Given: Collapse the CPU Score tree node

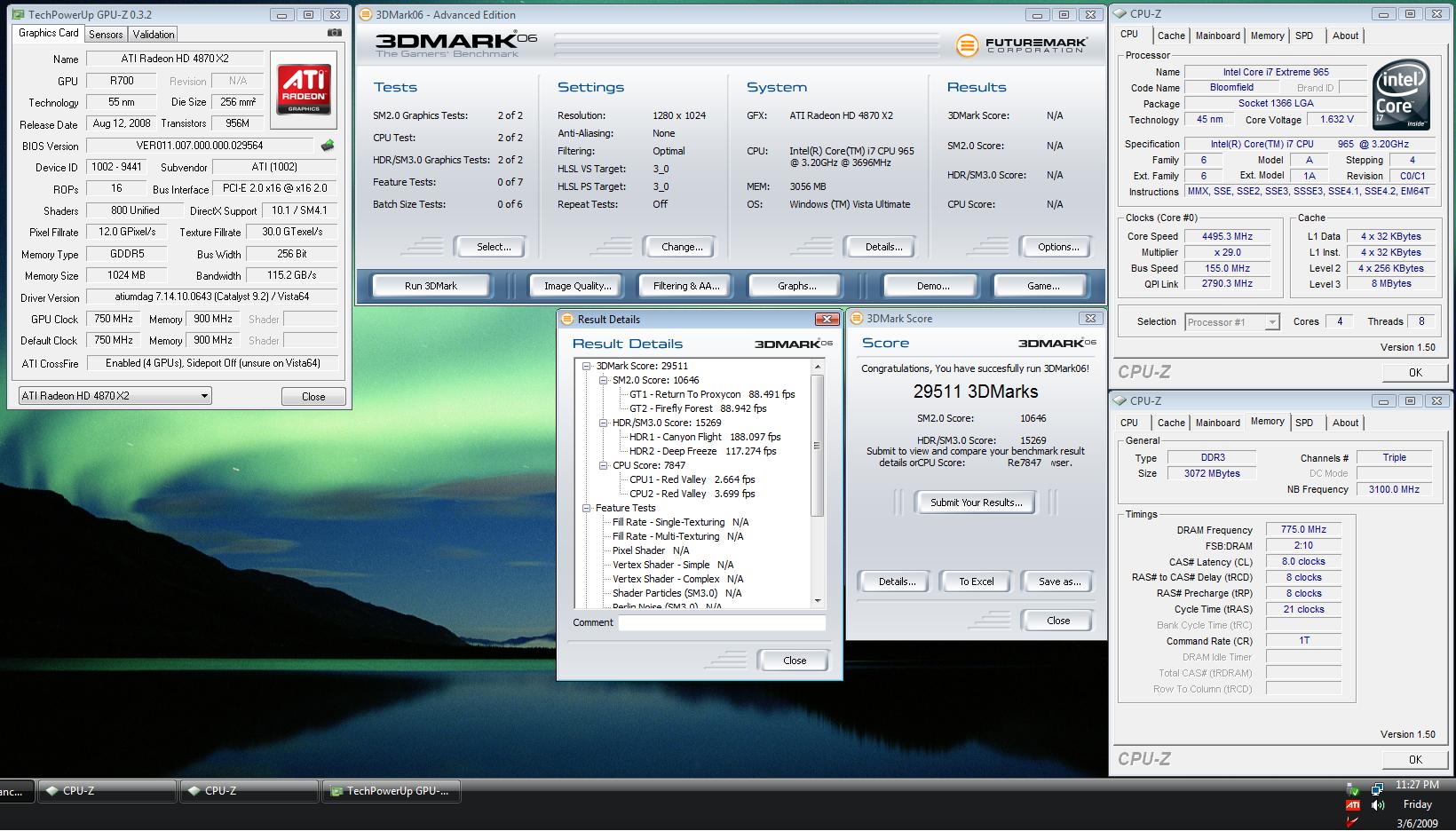Looking at the screenshot, I should [603, 465].
